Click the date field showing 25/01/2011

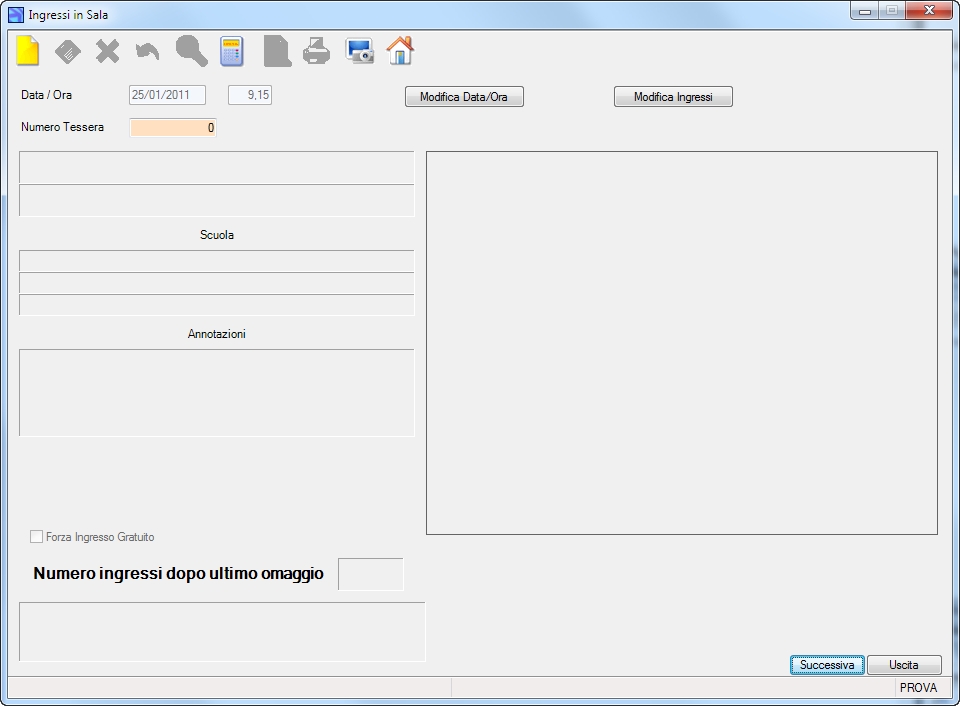(x=167, y=95)
